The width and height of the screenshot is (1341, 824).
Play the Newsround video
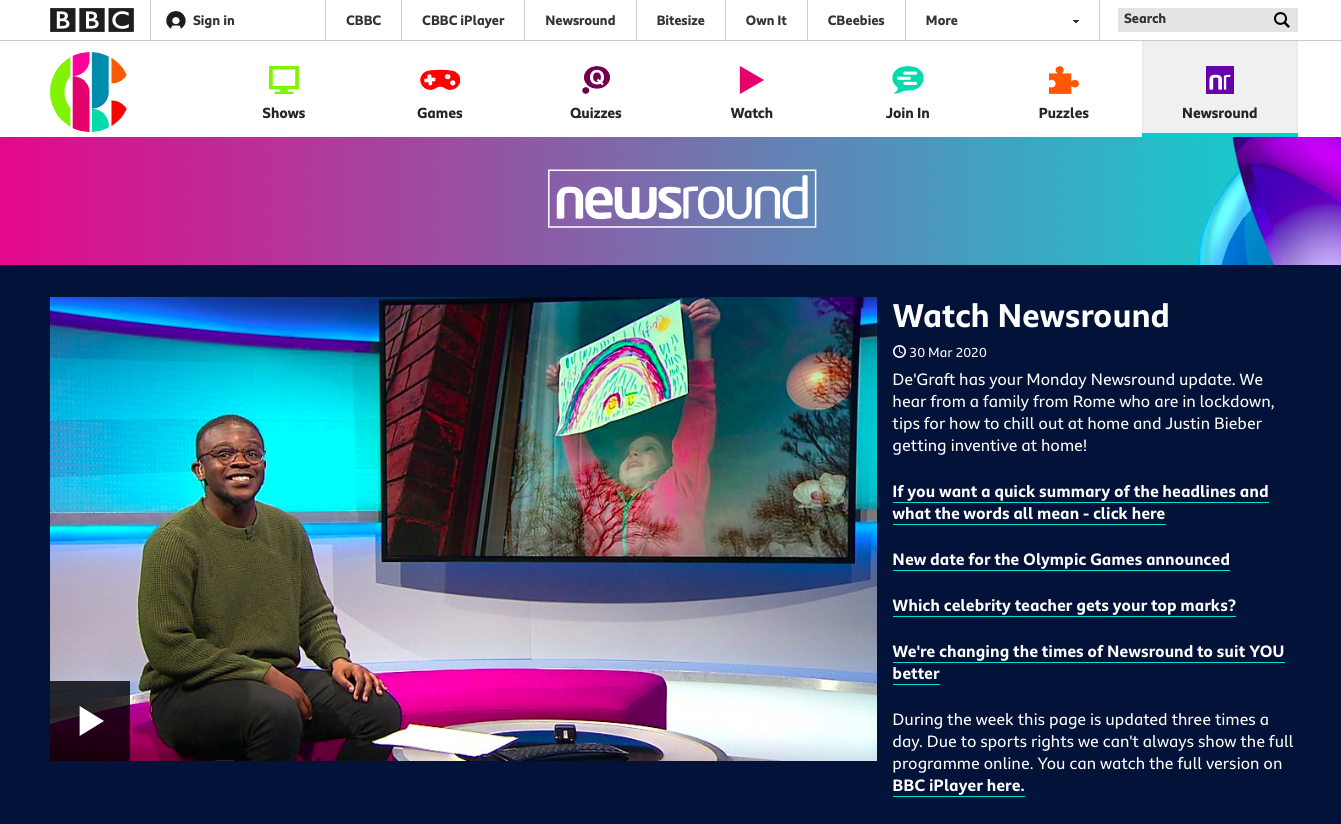click(91, 721)
